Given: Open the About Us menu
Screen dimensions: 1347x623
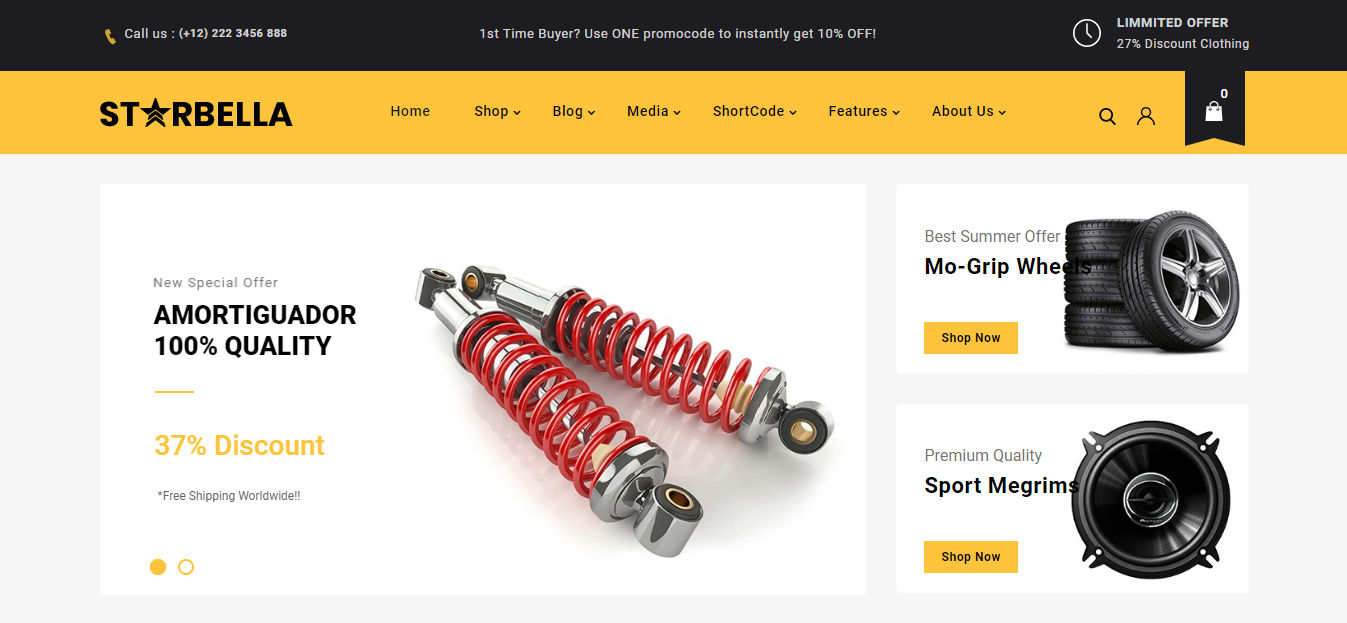Looking at the screenshot, I should click(x=968, y=111).
